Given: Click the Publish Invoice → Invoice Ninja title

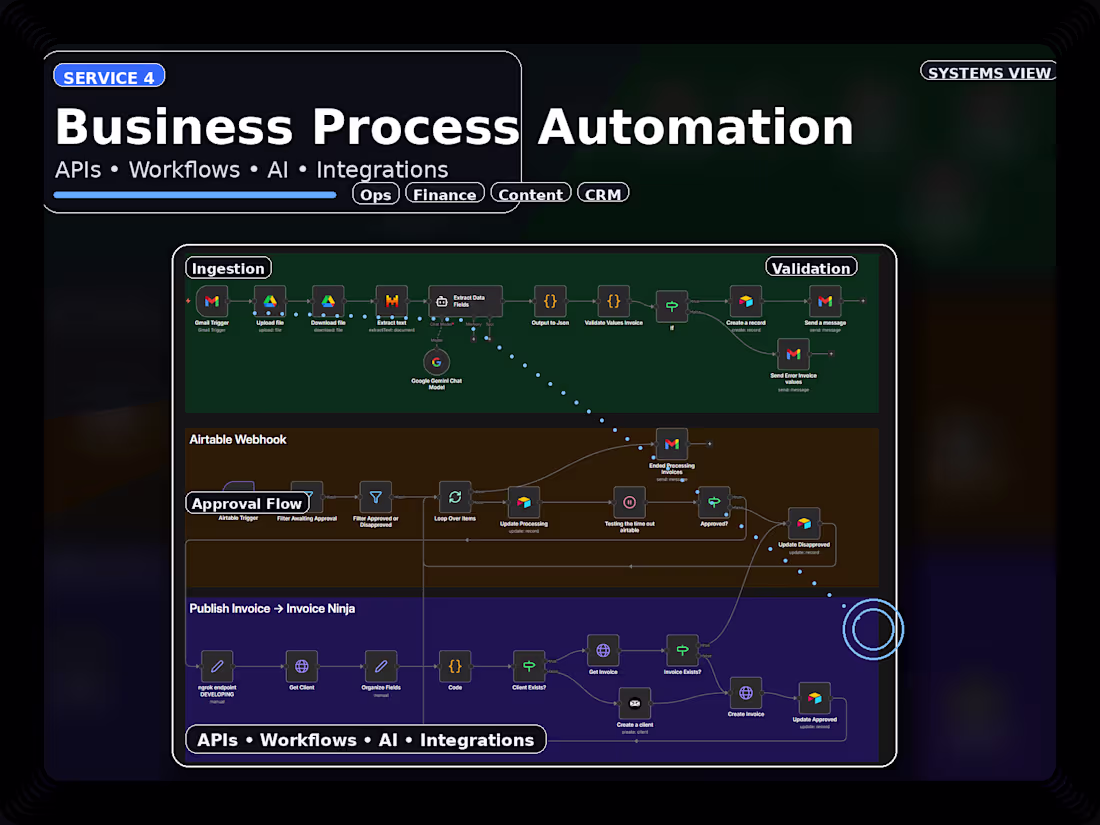Looking at the screenshot, I should point(272,608).
